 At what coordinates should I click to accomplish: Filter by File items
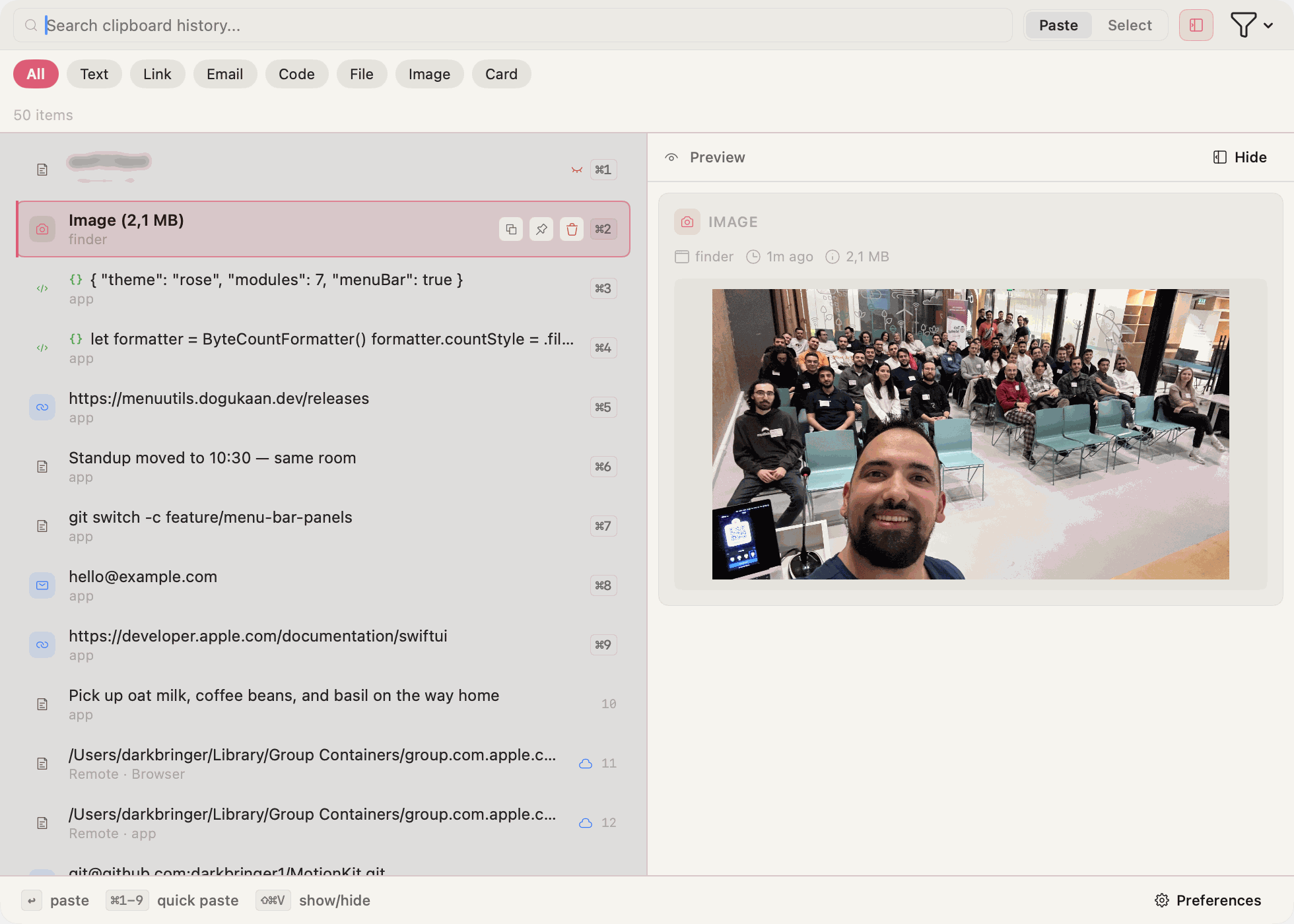pyautogui.click(x=362, y=74)
